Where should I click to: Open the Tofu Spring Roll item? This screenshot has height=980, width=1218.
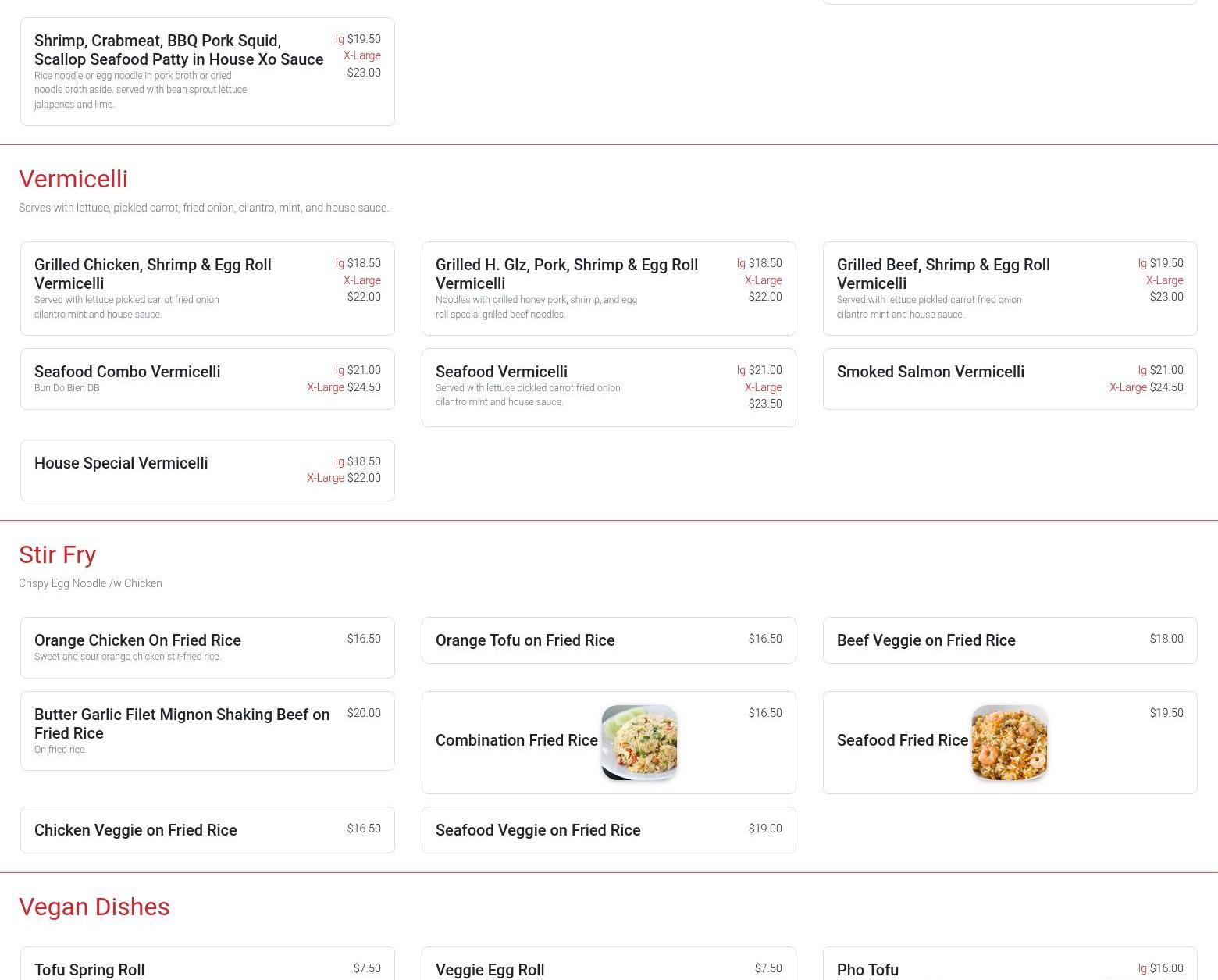[x=208, y=965]
